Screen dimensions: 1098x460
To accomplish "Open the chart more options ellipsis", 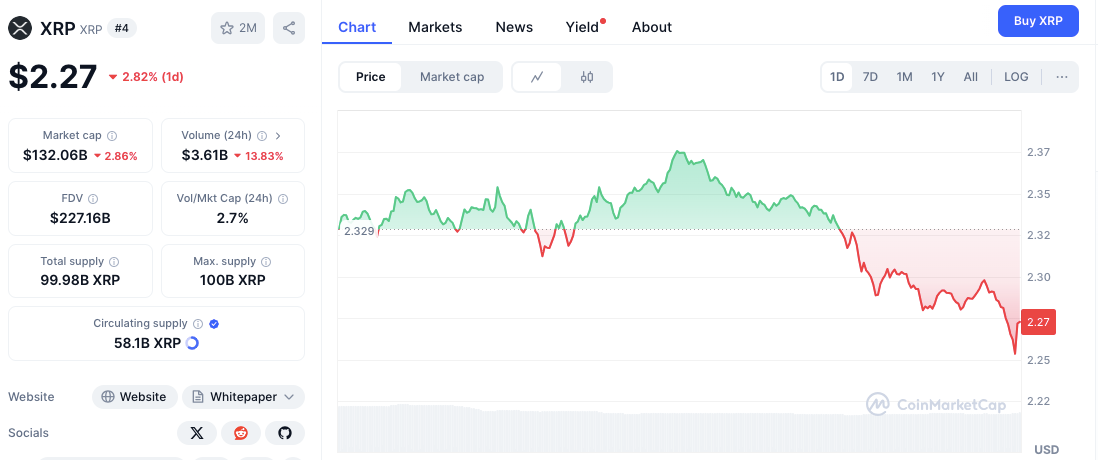I will point(1062,77).
